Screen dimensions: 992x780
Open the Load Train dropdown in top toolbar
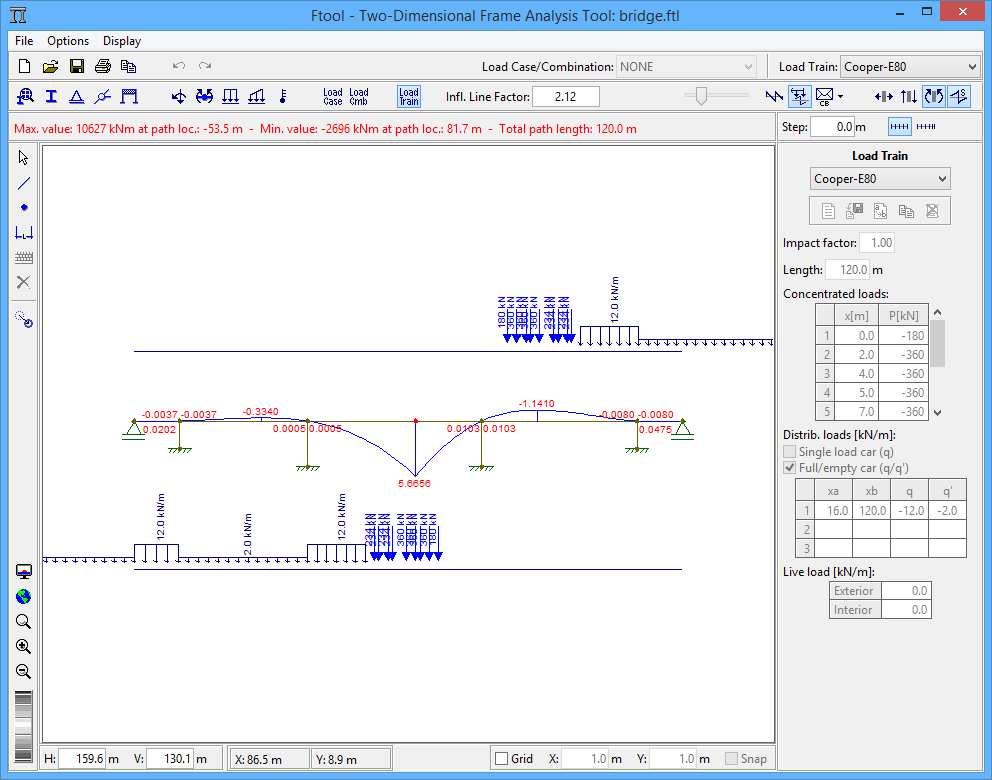pyautogui.click(x=909, y=67)
